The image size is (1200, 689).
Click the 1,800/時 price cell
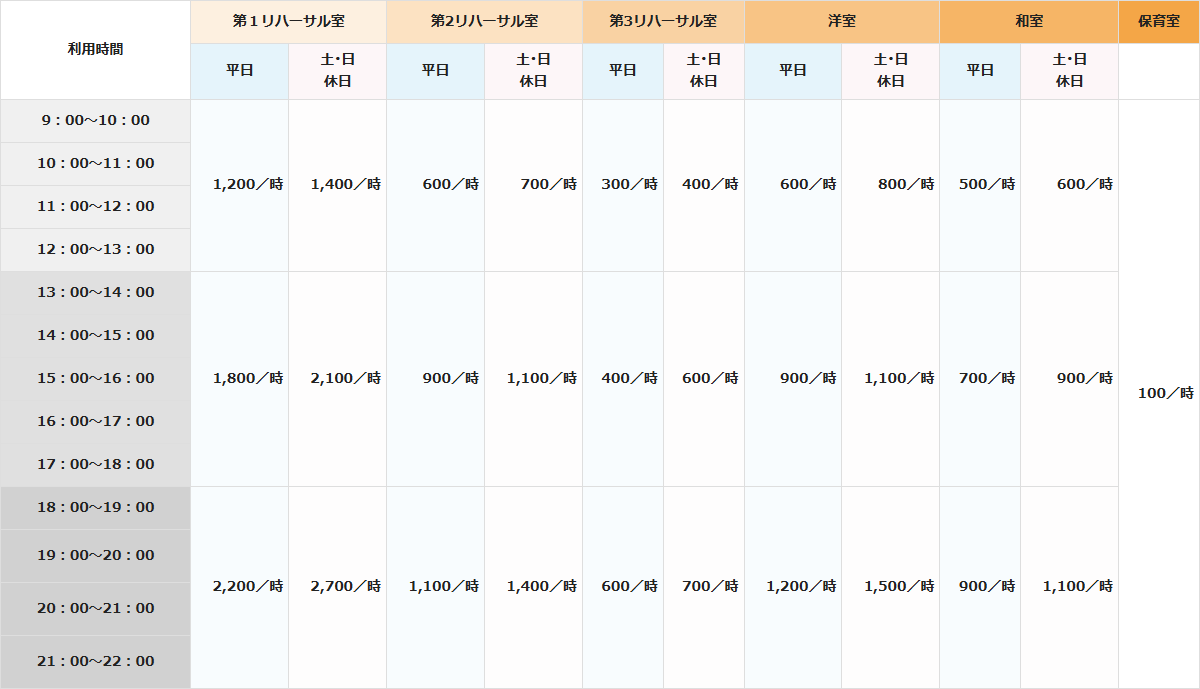pos(247,378)
